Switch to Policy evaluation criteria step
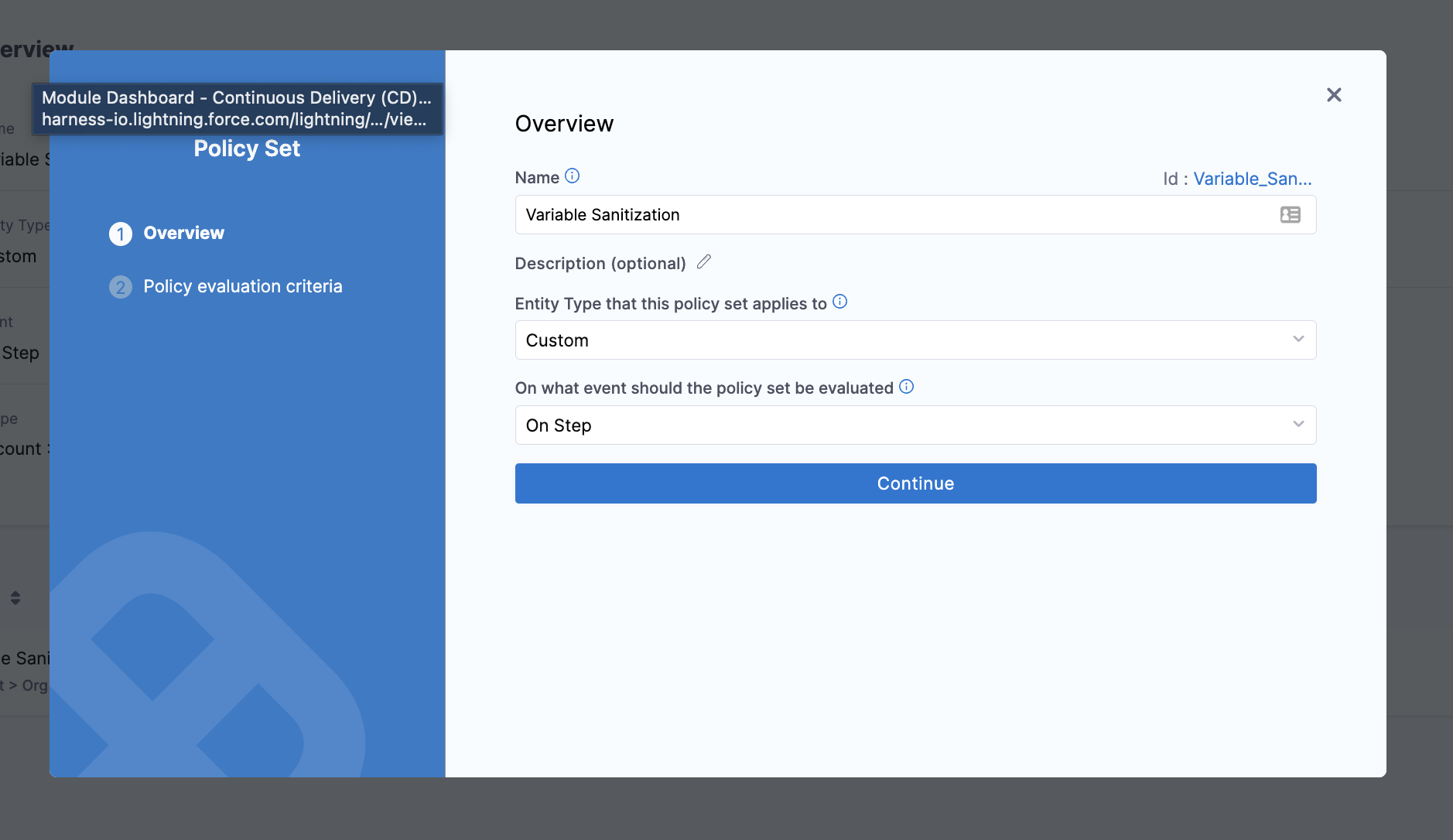 pyautogui.click(x=242, y=286)
